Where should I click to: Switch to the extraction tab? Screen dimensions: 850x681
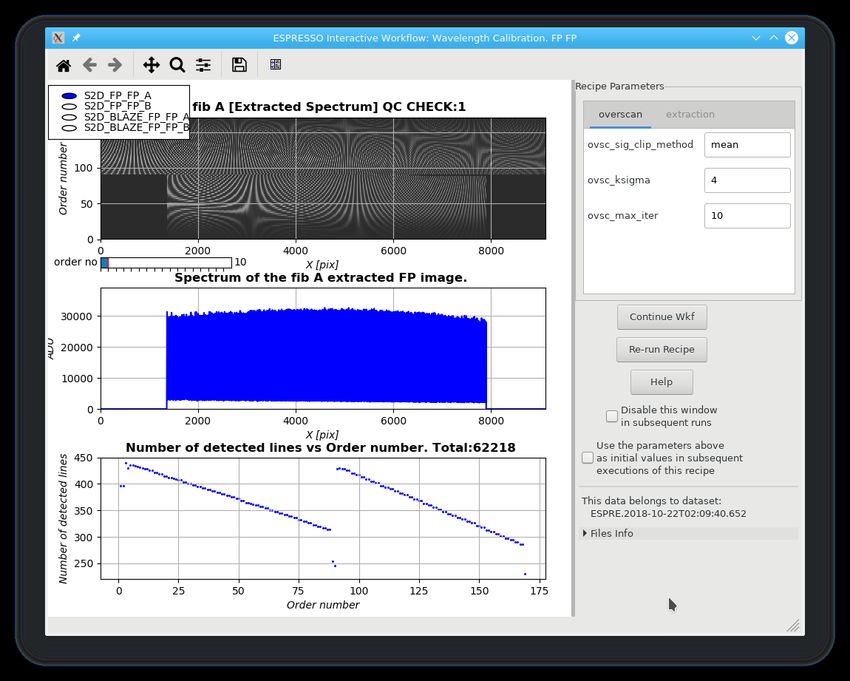click(690, 114)
